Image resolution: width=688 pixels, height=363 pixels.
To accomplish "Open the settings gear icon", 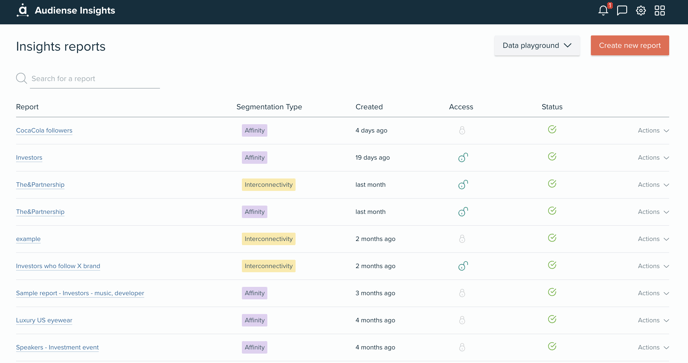I will (641, 11).
